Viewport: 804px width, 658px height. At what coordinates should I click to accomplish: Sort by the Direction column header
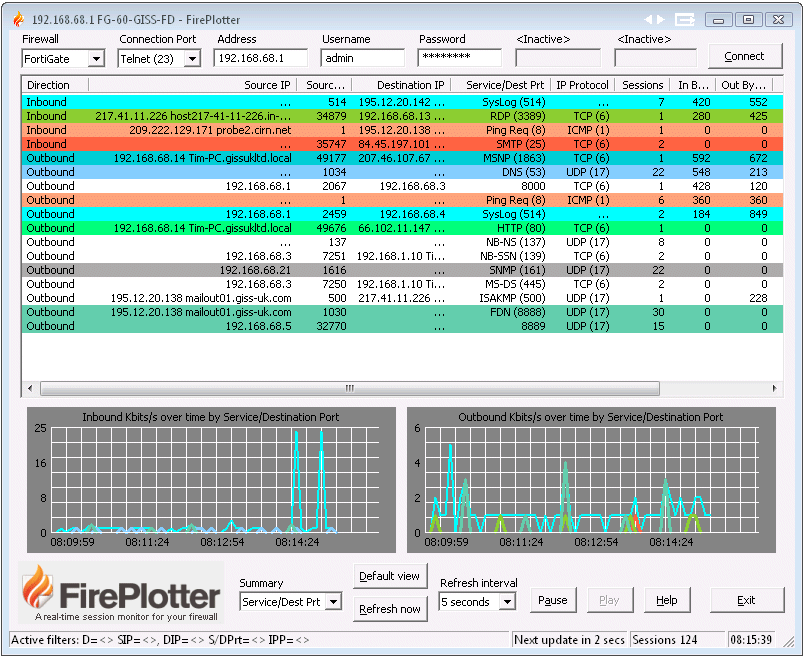tap(55, 85)
